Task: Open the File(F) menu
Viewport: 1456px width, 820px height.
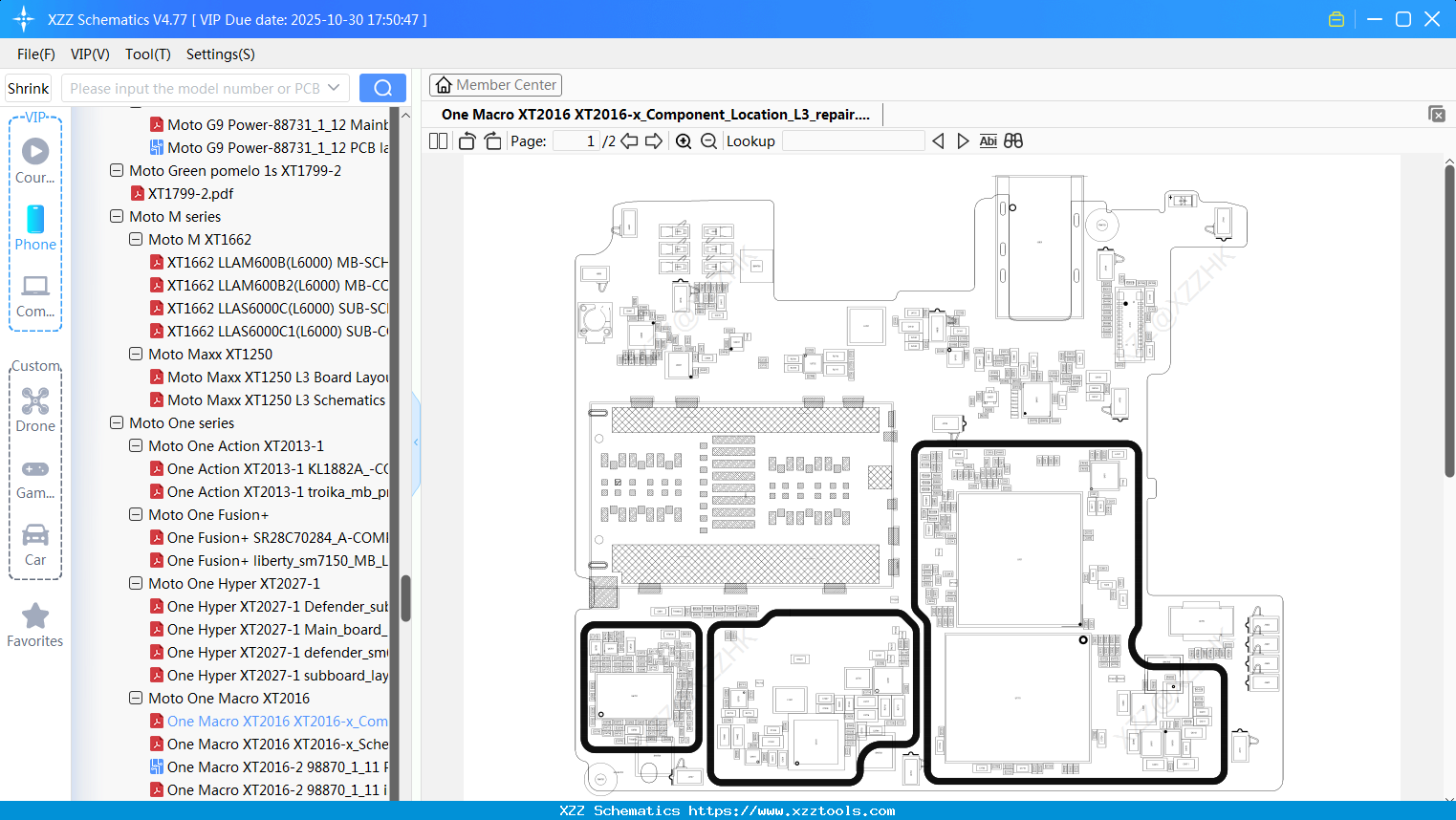Action: coord(36,54)
